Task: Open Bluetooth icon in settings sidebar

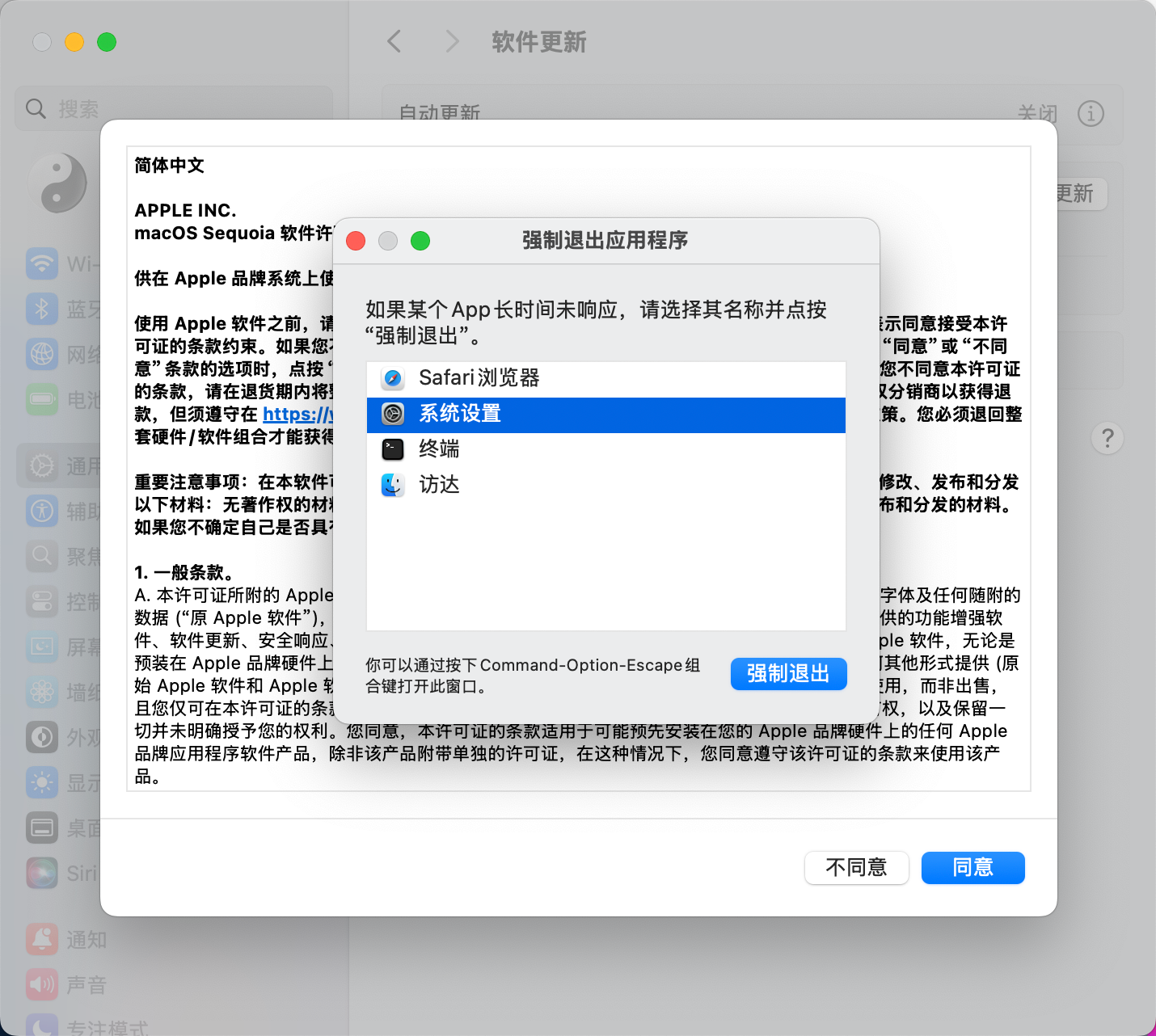Action: point(42,309)
